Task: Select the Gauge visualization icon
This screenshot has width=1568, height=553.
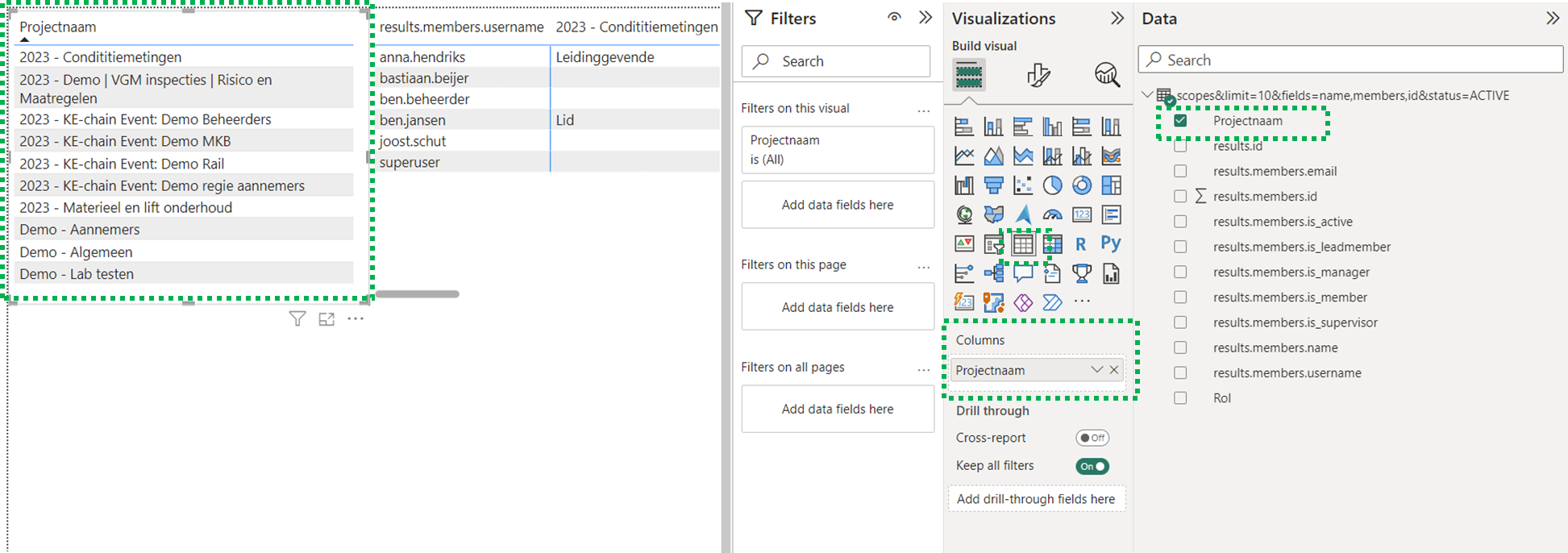Action: [1052, 214]
